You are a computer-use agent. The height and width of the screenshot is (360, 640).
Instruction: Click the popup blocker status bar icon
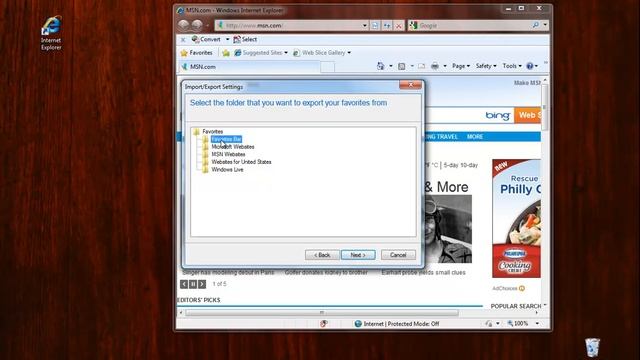pyautogui.click(x=323, y=324)
